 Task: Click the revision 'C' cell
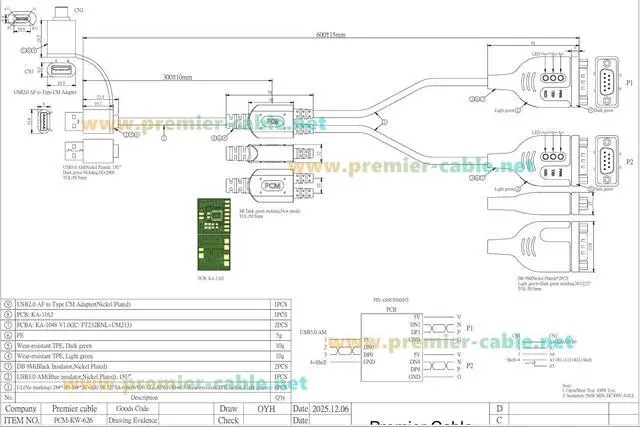tap(499, 420)
